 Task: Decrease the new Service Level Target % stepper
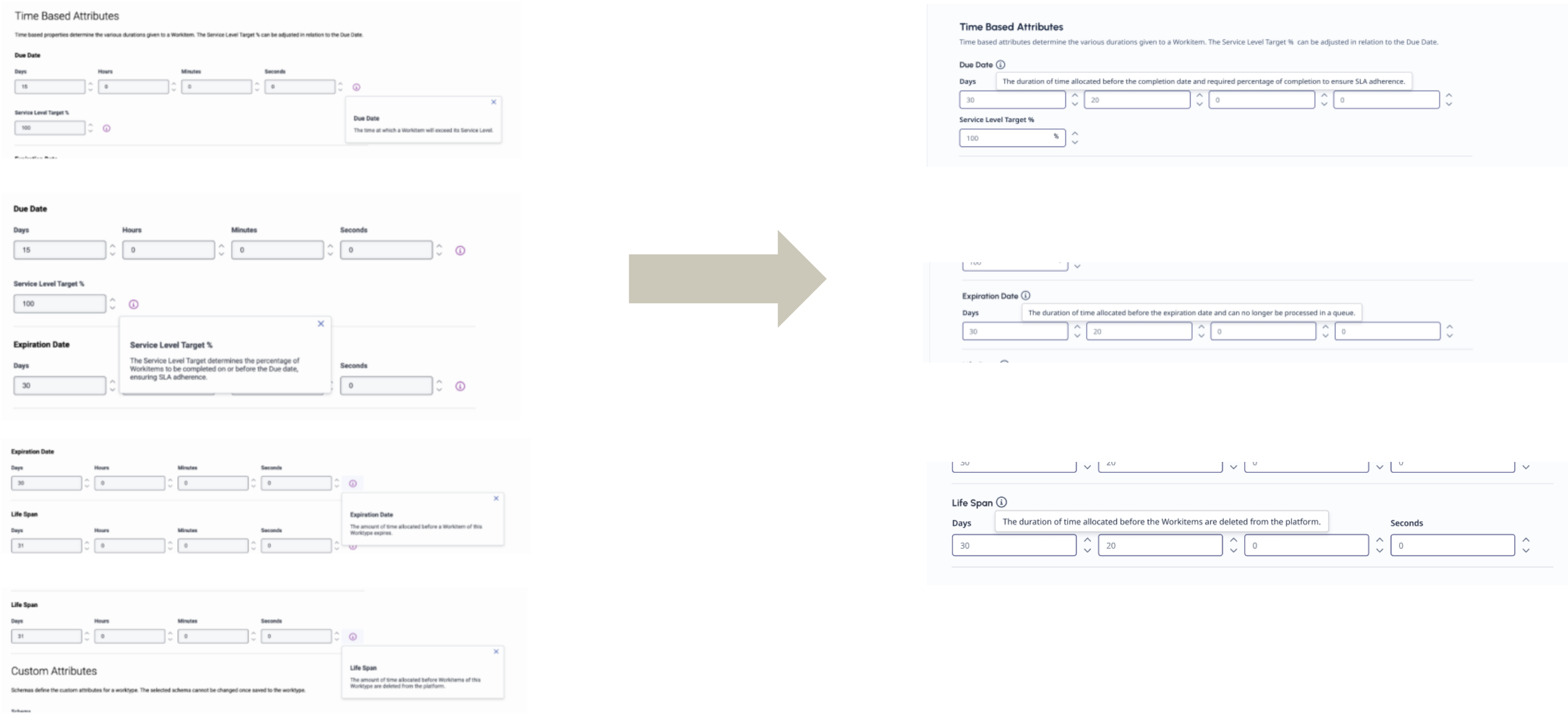[x=1075, y=143]
